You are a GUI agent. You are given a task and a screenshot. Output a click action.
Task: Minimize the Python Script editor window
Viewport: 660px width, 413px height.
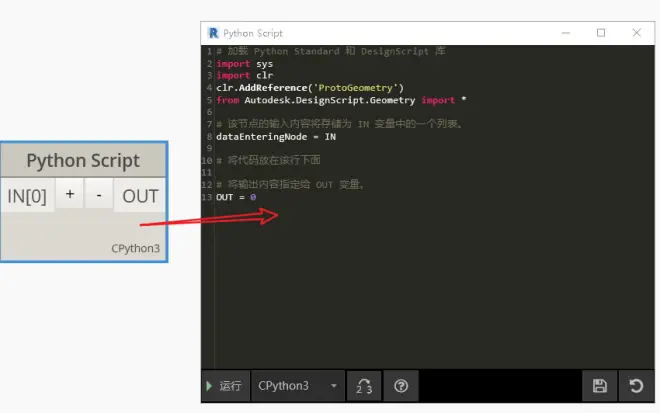[x=566, y=33]
